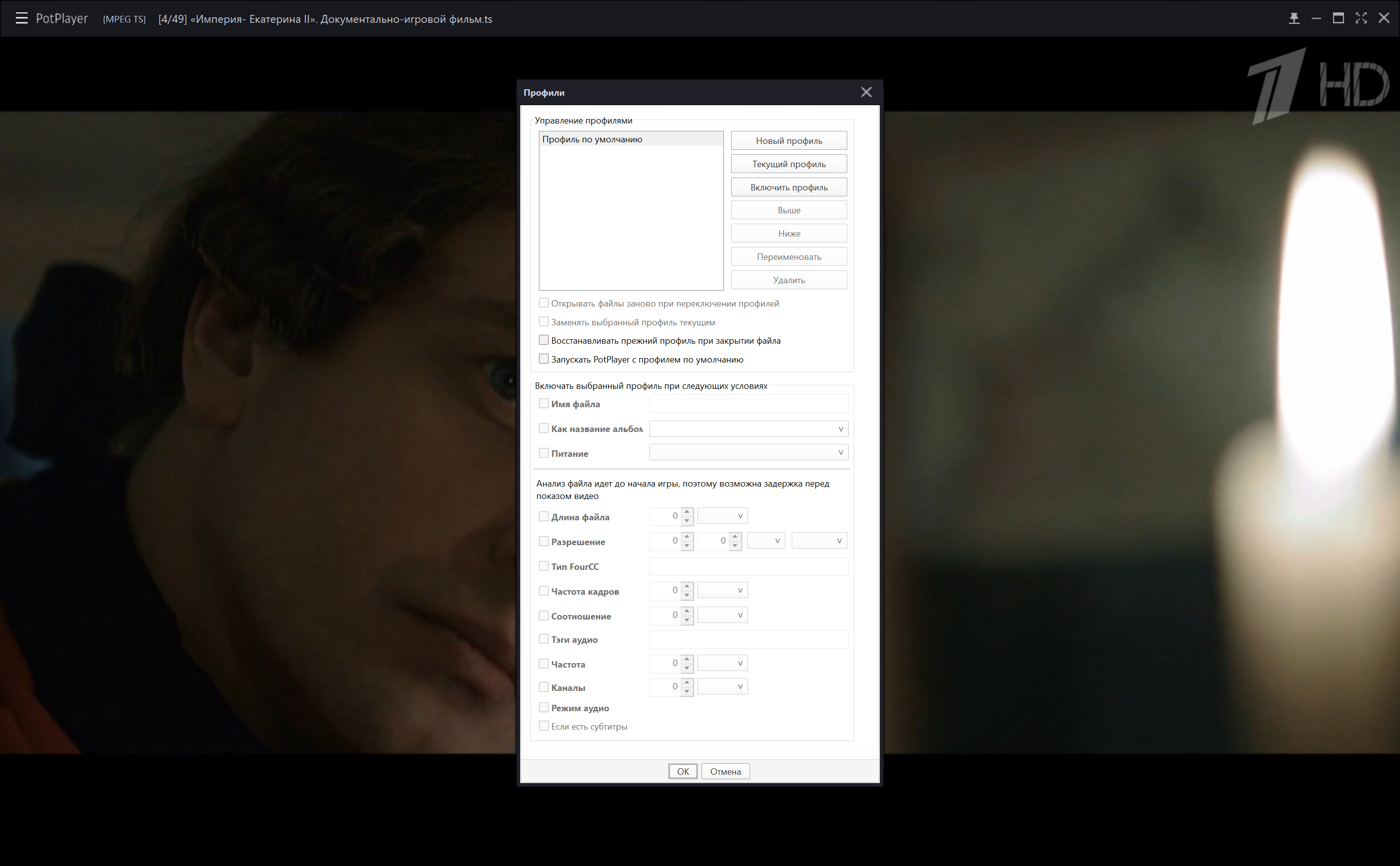The width and height of the screenshot is (1400, 866).
Task: Toggle Тип FourCC checkbox
Action: [x=544, y=566]
